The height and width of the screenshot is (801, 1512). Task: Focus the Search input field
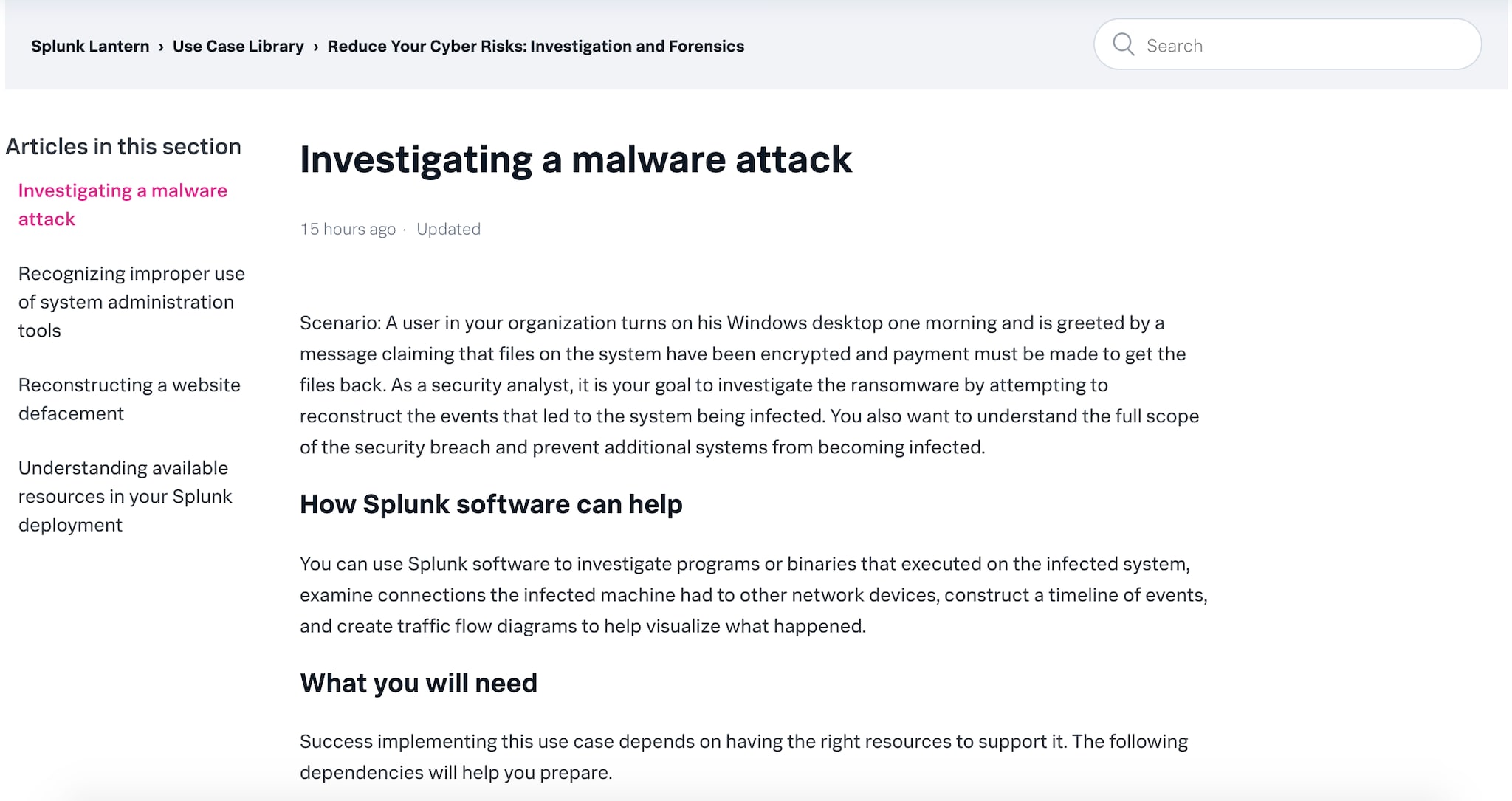tap(1287, 45)
